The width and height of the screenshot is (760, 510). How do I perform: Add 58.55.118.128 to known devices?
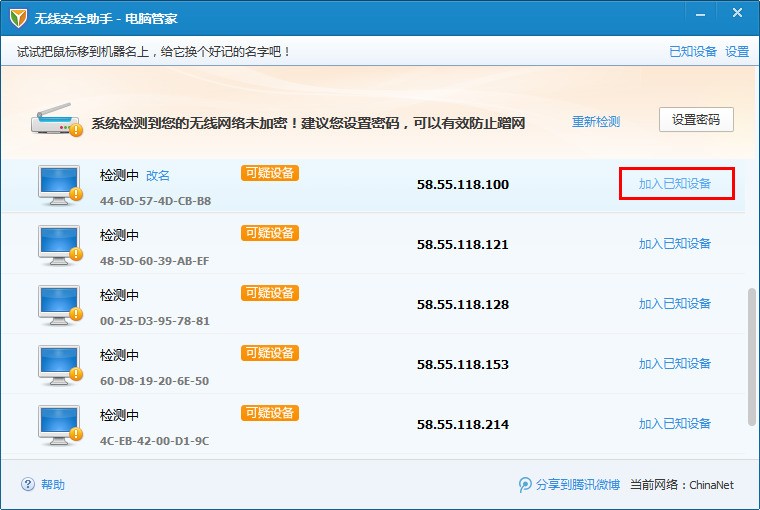tap(675, 304)
